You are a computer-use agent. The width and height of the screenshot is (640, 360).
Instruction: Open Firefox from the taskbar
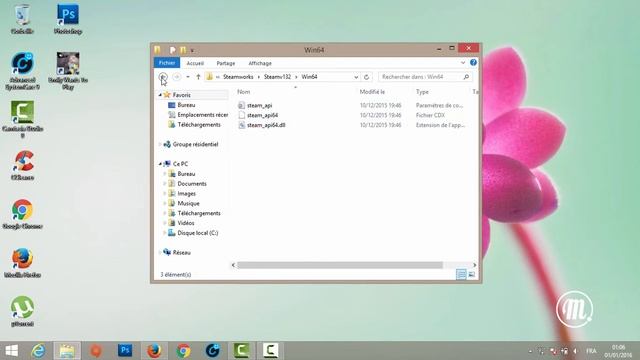pos(154,351)
